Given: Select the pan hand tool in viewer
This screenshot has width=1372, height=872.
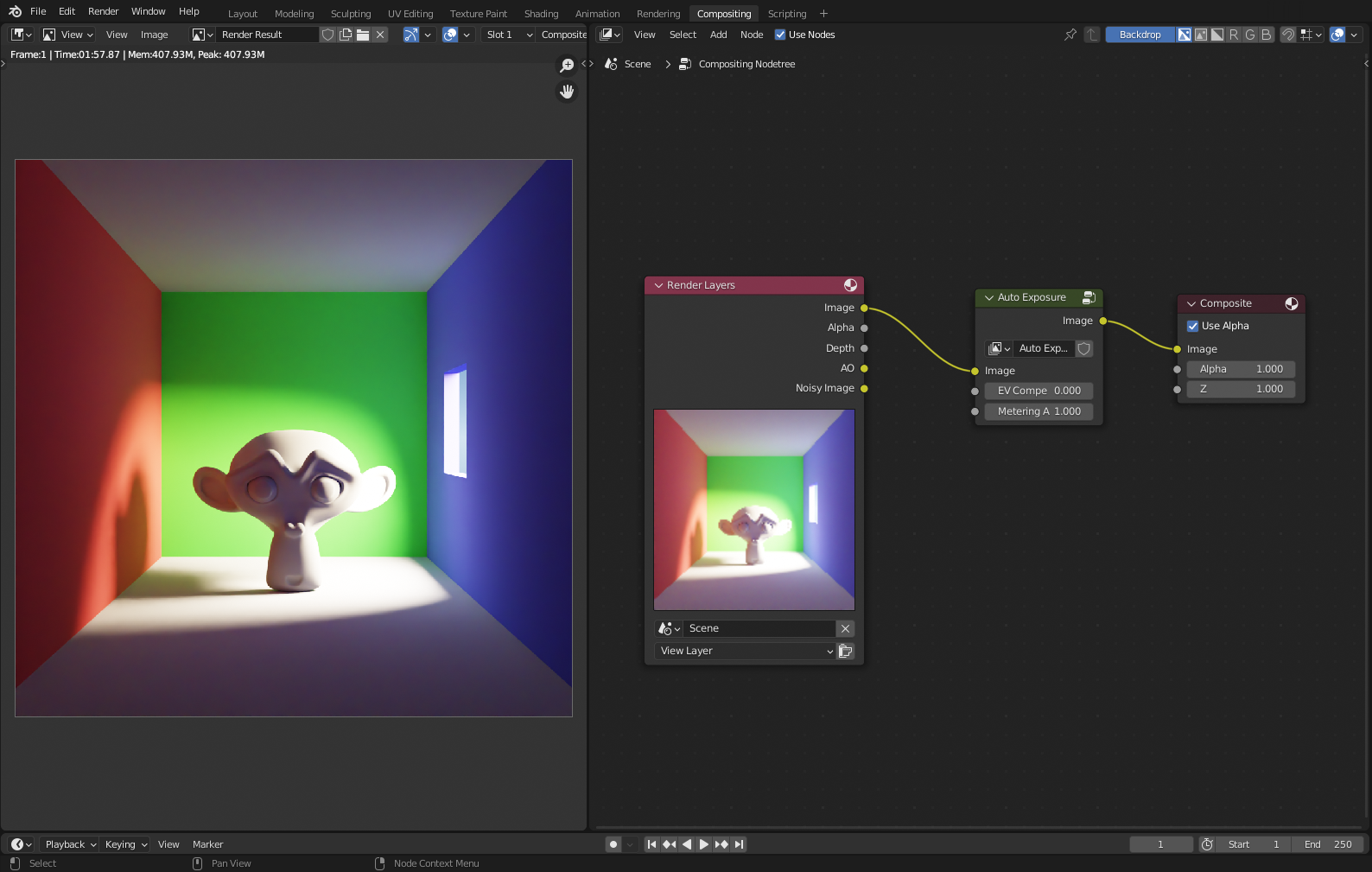Looking at the screenshot, I should [x=567, y=92].
